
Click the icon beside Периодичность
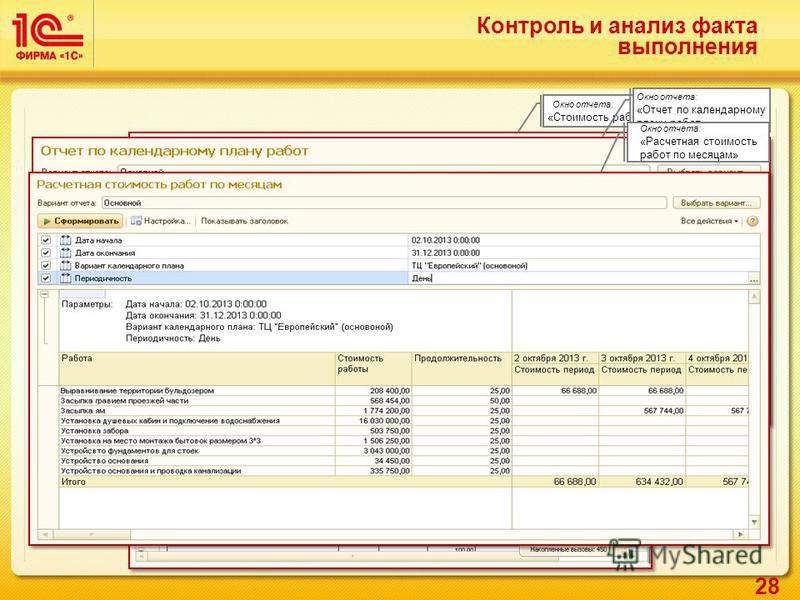[65, 278]
